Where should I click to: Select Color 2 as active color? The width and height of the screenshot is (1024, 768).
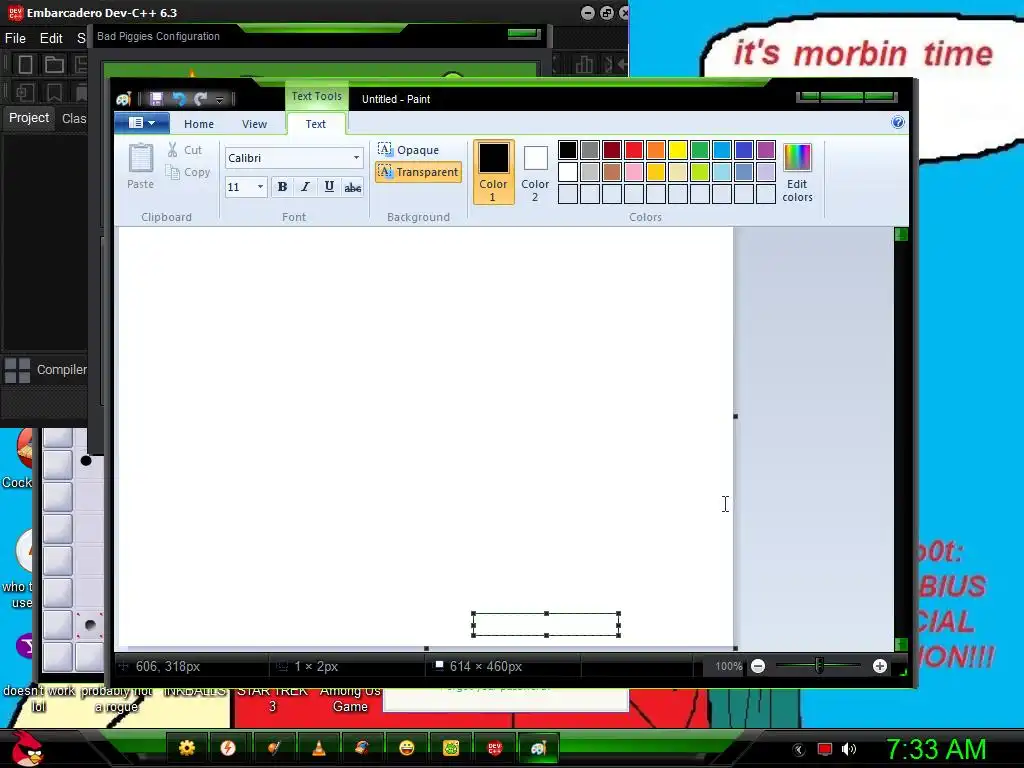point(535,172)
